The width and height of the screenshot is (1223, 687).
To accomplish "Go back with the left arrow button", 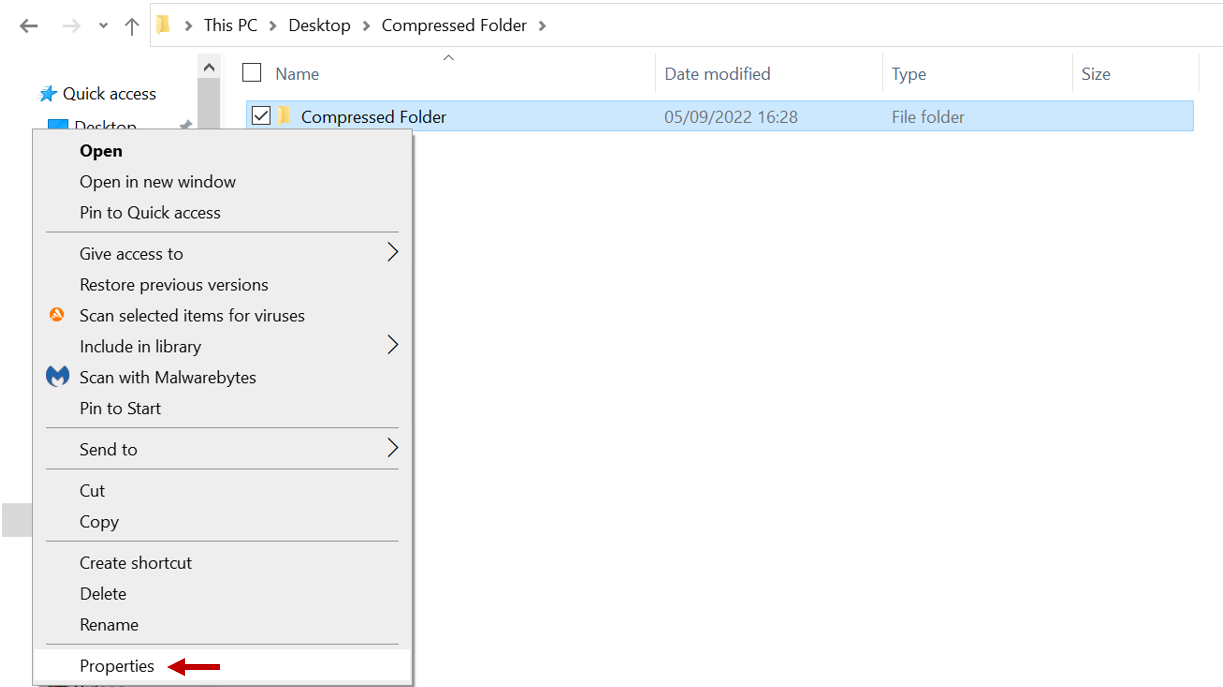I will point(29,26).
